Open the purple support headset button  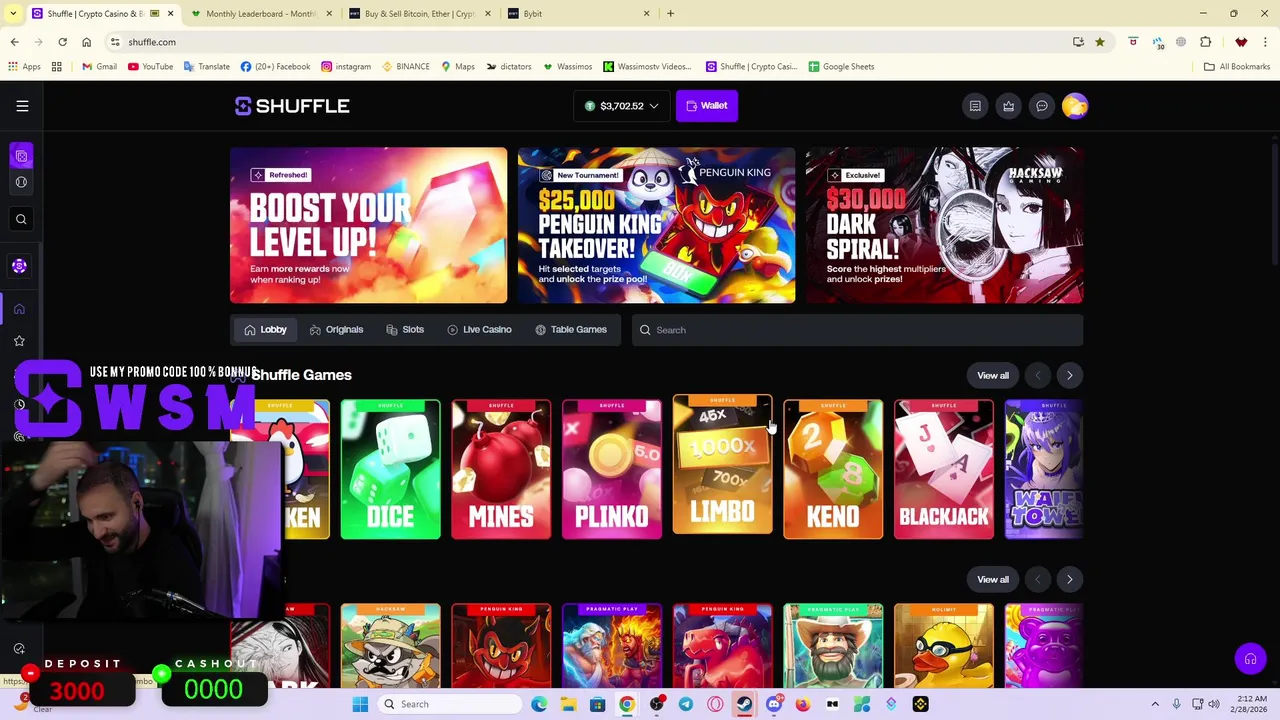[1250, 659]
